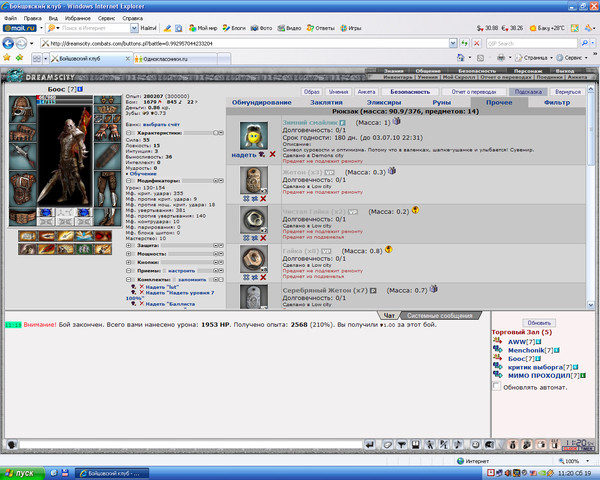Click the helmet equipment slot
Screen dimensions: 600x480
pos(23,109)
